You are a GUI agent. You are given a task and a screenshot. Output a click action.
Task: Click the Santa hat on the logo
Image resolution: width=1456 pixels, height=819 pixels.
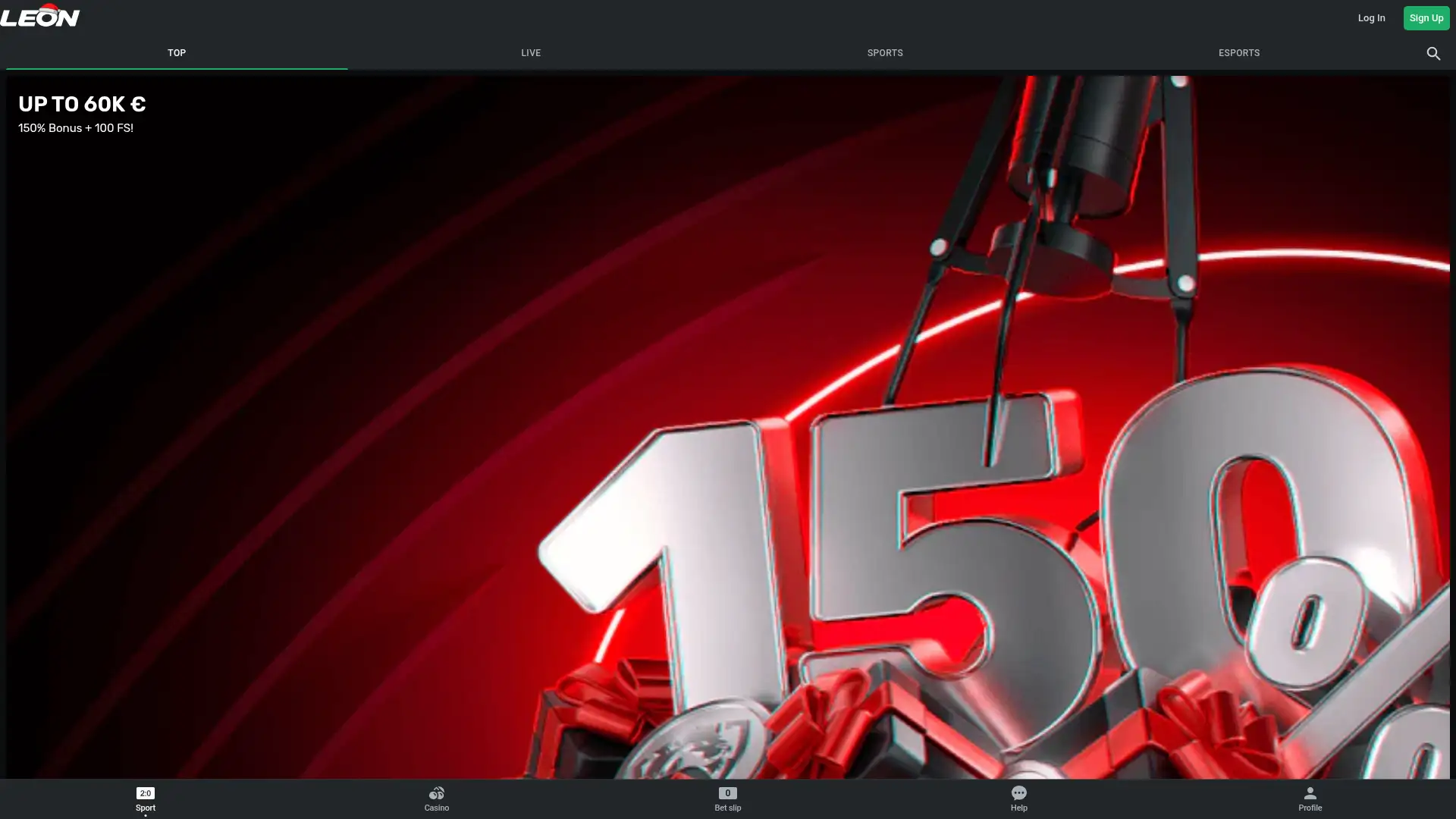click(x=49, y=8)
